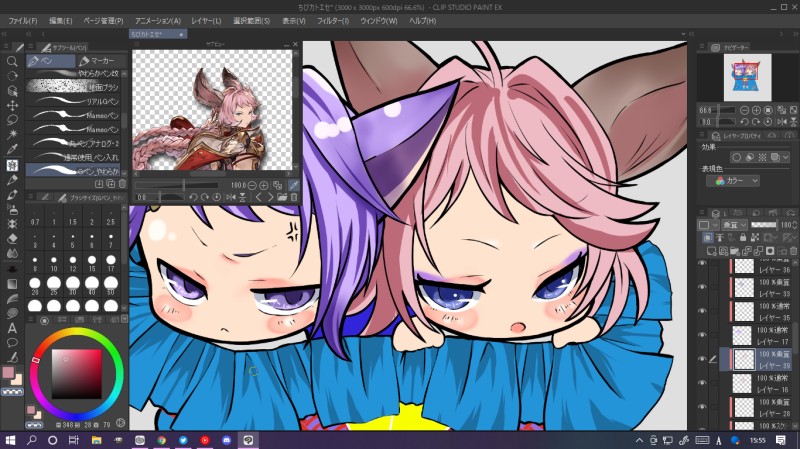Viewport: 800px width, 449px height.
Task: Create a layer mask
Action: click(770, 251)
